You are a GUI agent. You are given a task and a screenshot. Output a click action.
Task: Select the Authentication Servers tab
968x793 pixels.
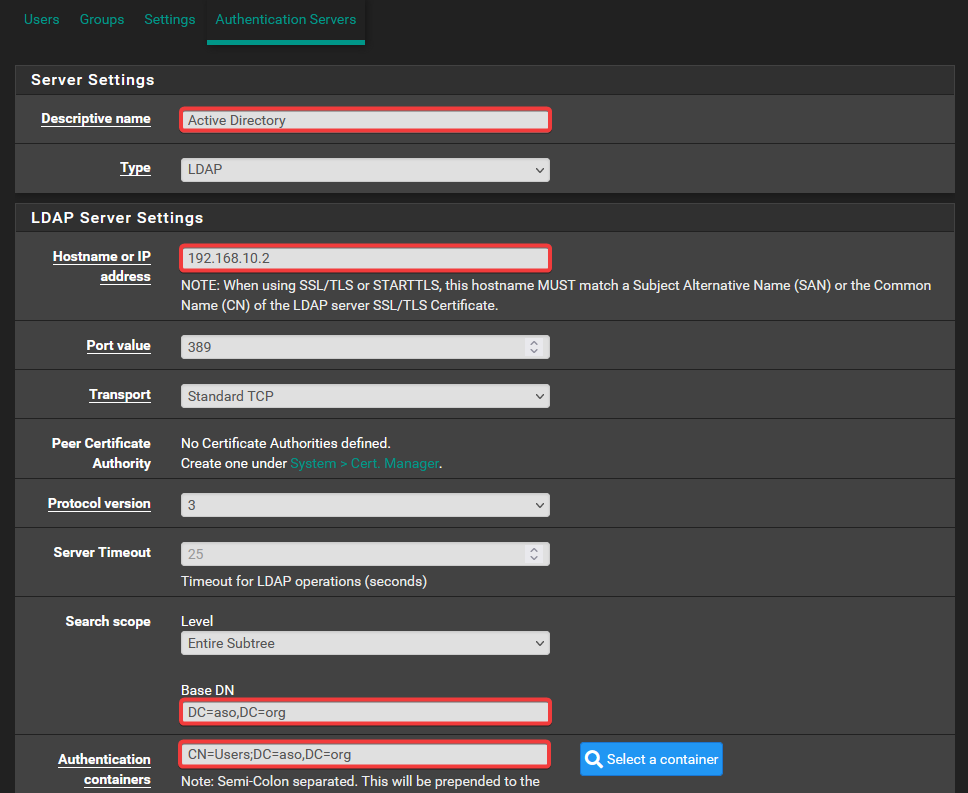(285, 19)
